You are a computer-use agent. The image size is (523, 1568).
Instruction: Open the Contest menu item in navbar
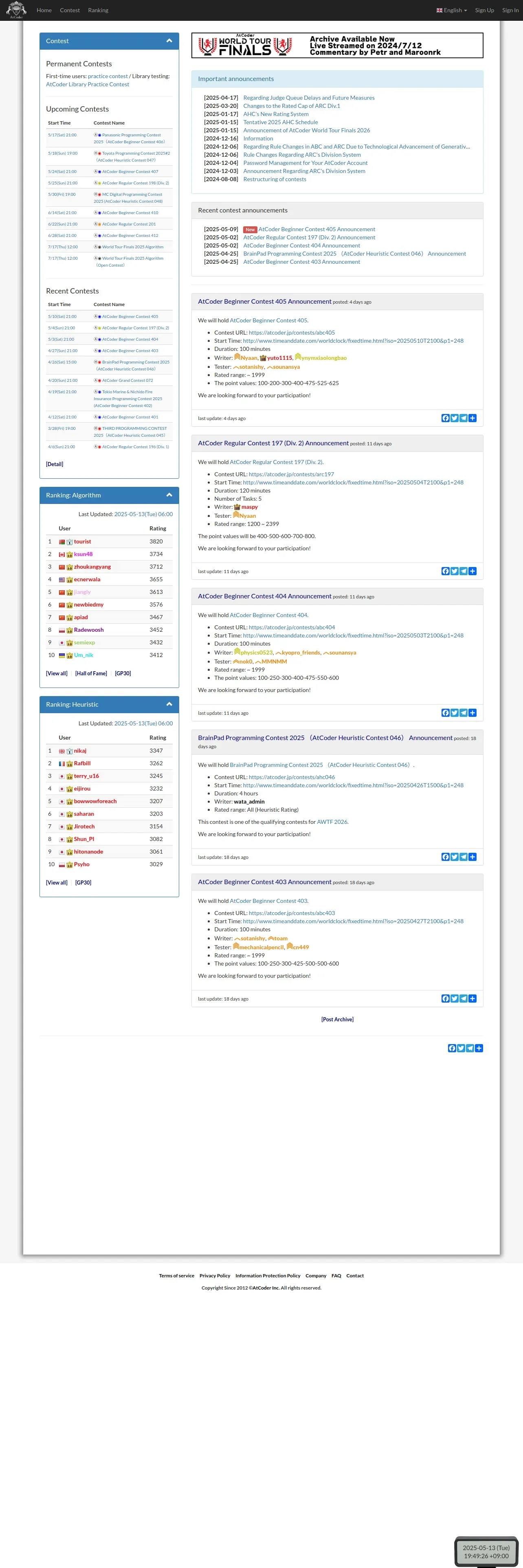coord(69,10)
